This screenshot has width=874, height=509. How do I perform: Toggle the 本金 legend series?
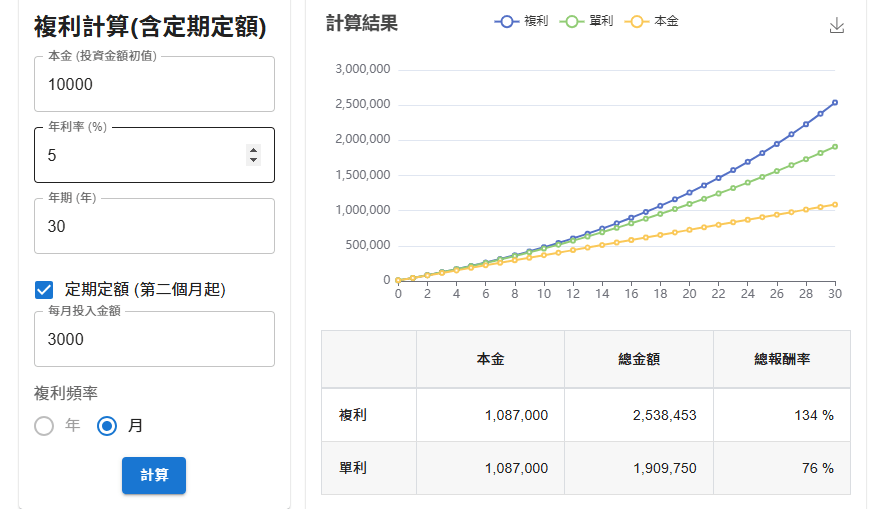(x=652, y=21)
